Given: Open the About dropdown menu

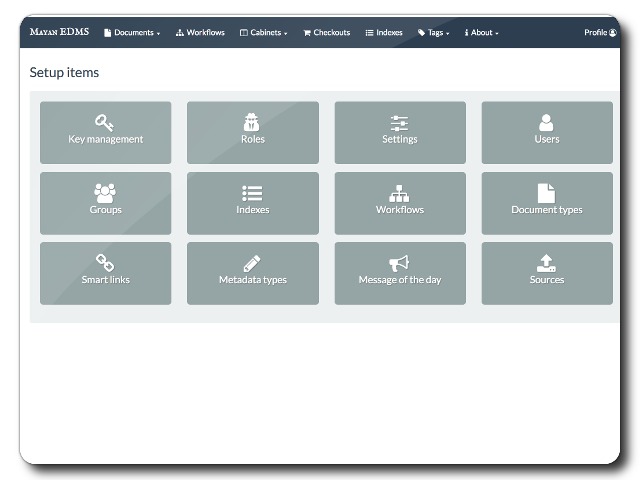Looking at the screenshot, I should click(482, 33).
